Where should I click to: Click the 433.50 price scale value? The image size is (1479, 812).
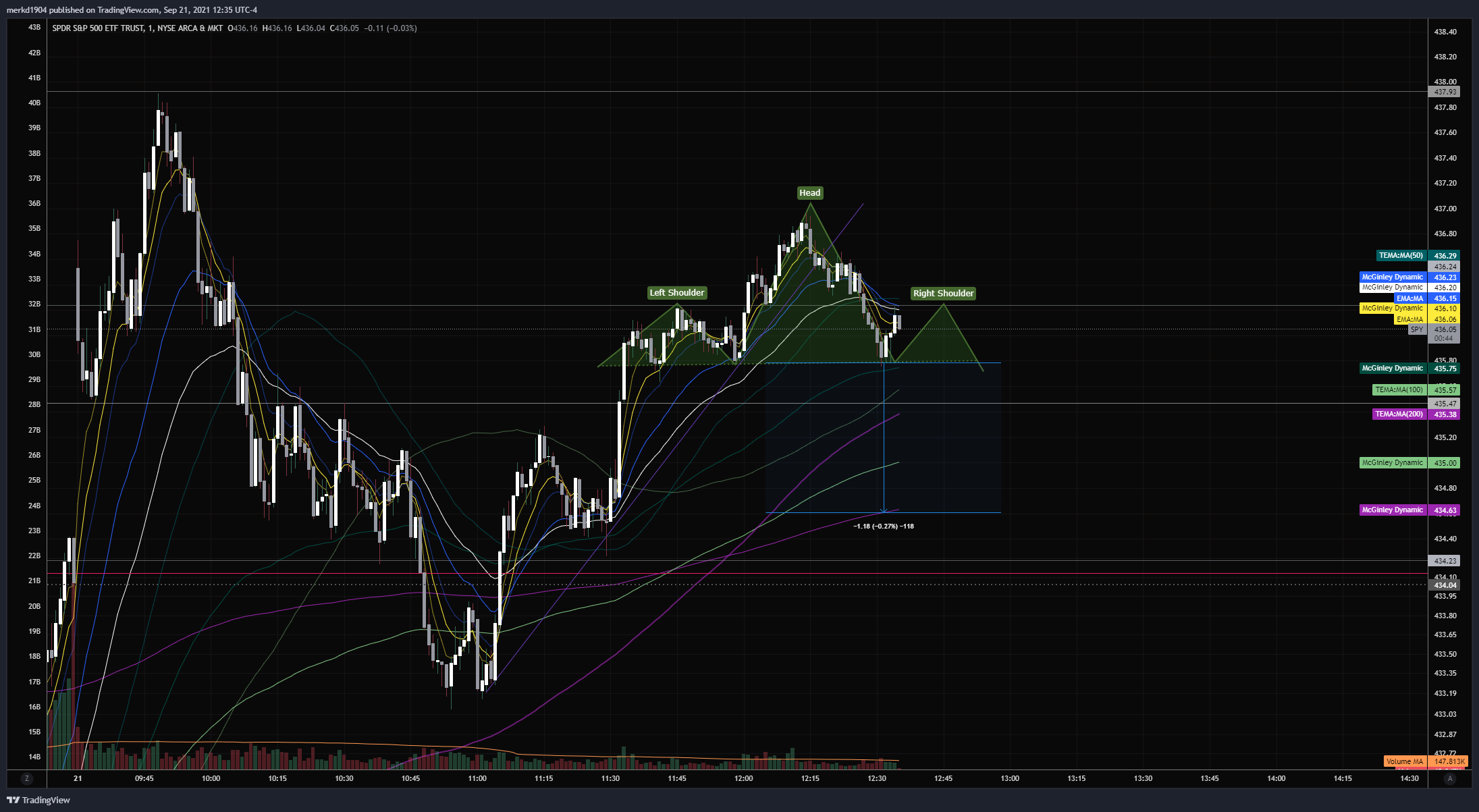1445,654
